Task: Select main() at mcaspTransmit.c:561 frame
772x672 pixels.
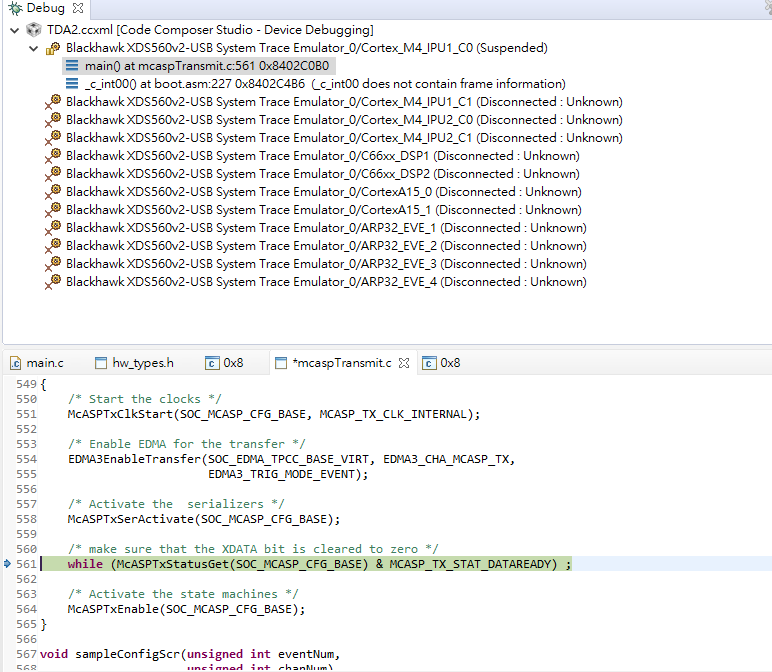Action: point(207,65)
